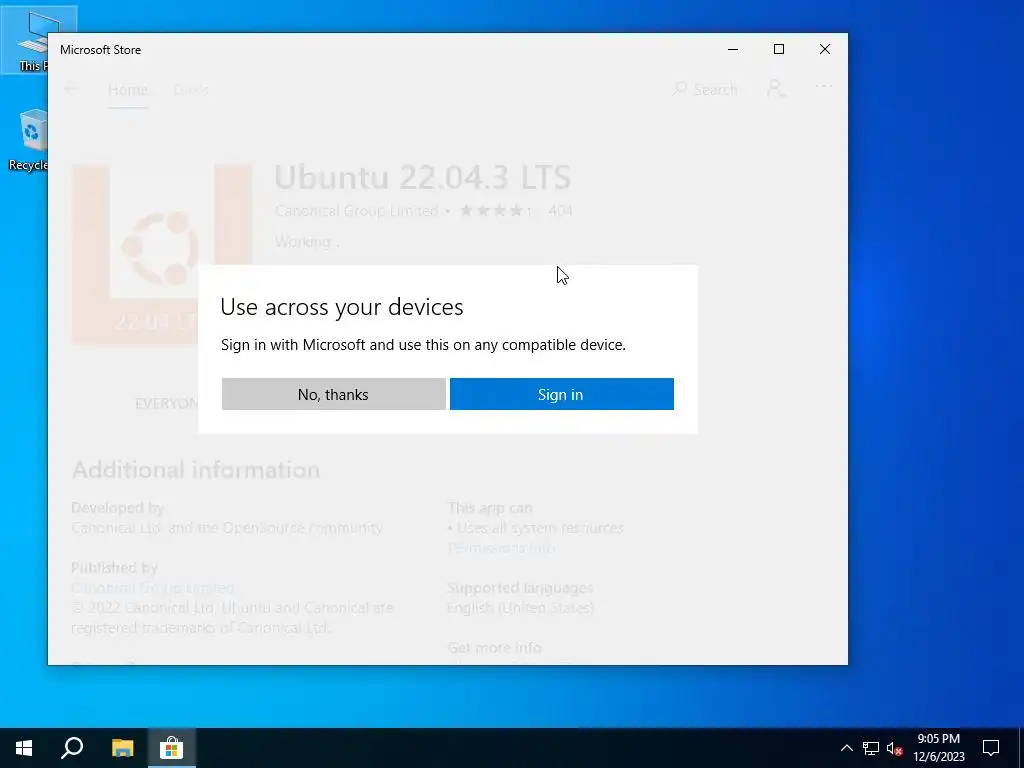Go back using the Store back arrow
The height and width of the screenshot is (768, 1024).
(x=72, y=89)
